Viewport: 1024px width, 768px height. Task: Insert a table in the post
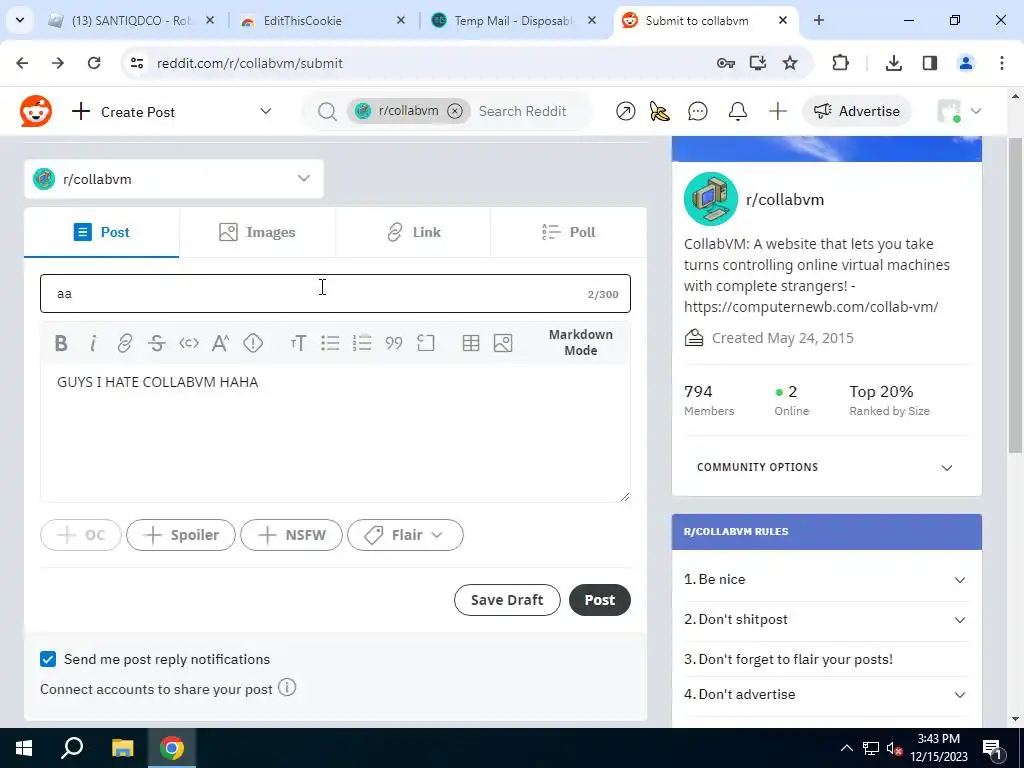[x=471, y=343]
